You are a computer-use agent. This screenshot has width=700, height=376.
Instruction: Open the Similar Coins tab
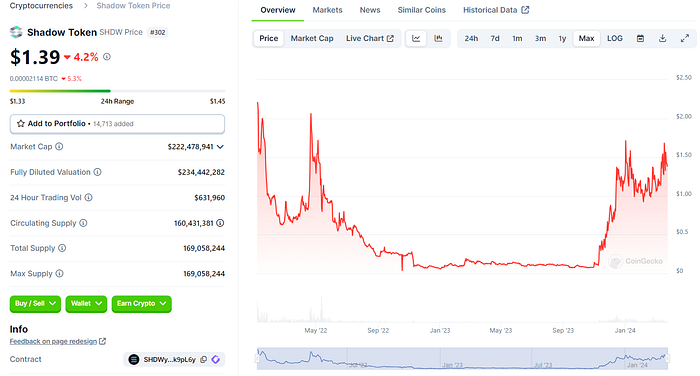point(421,10)
